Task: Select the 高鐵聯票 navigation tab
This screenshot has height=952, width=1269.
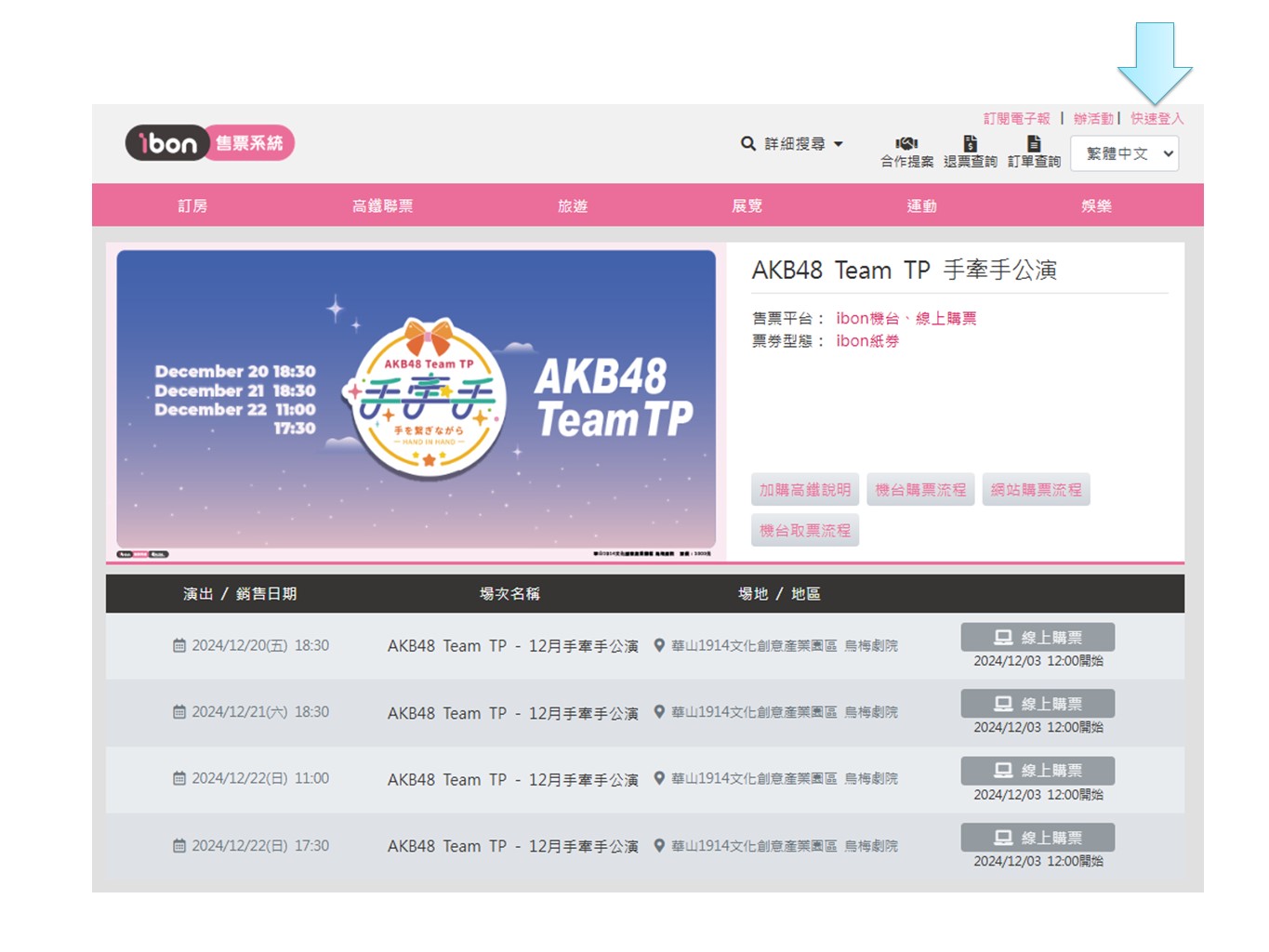Action: [x=382, y=205]
